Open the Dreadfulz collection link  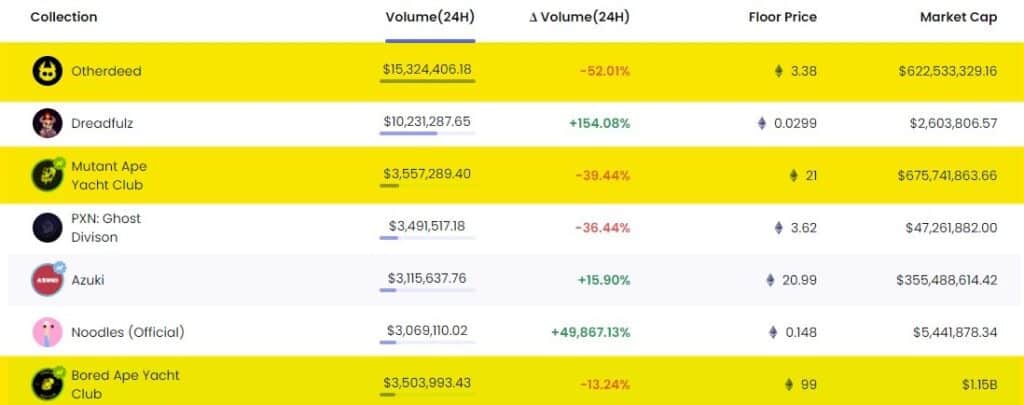pos(103,123)
